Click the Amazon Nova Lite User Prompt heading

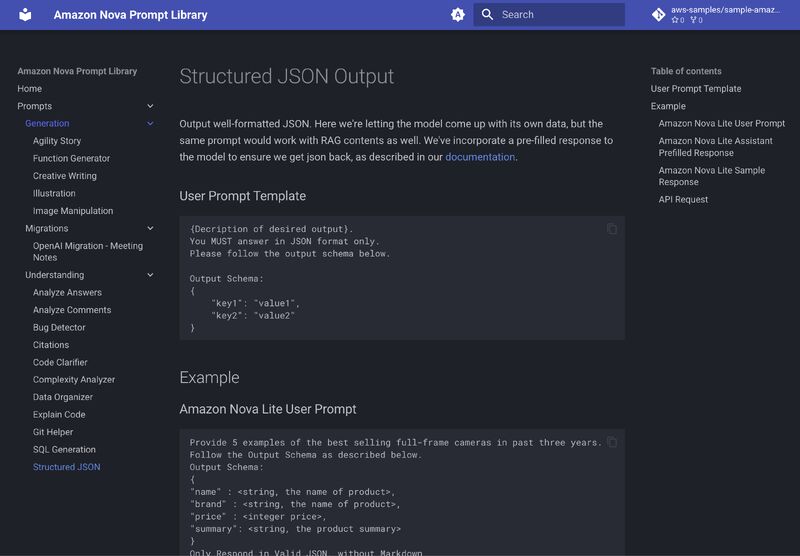(268, 409)
